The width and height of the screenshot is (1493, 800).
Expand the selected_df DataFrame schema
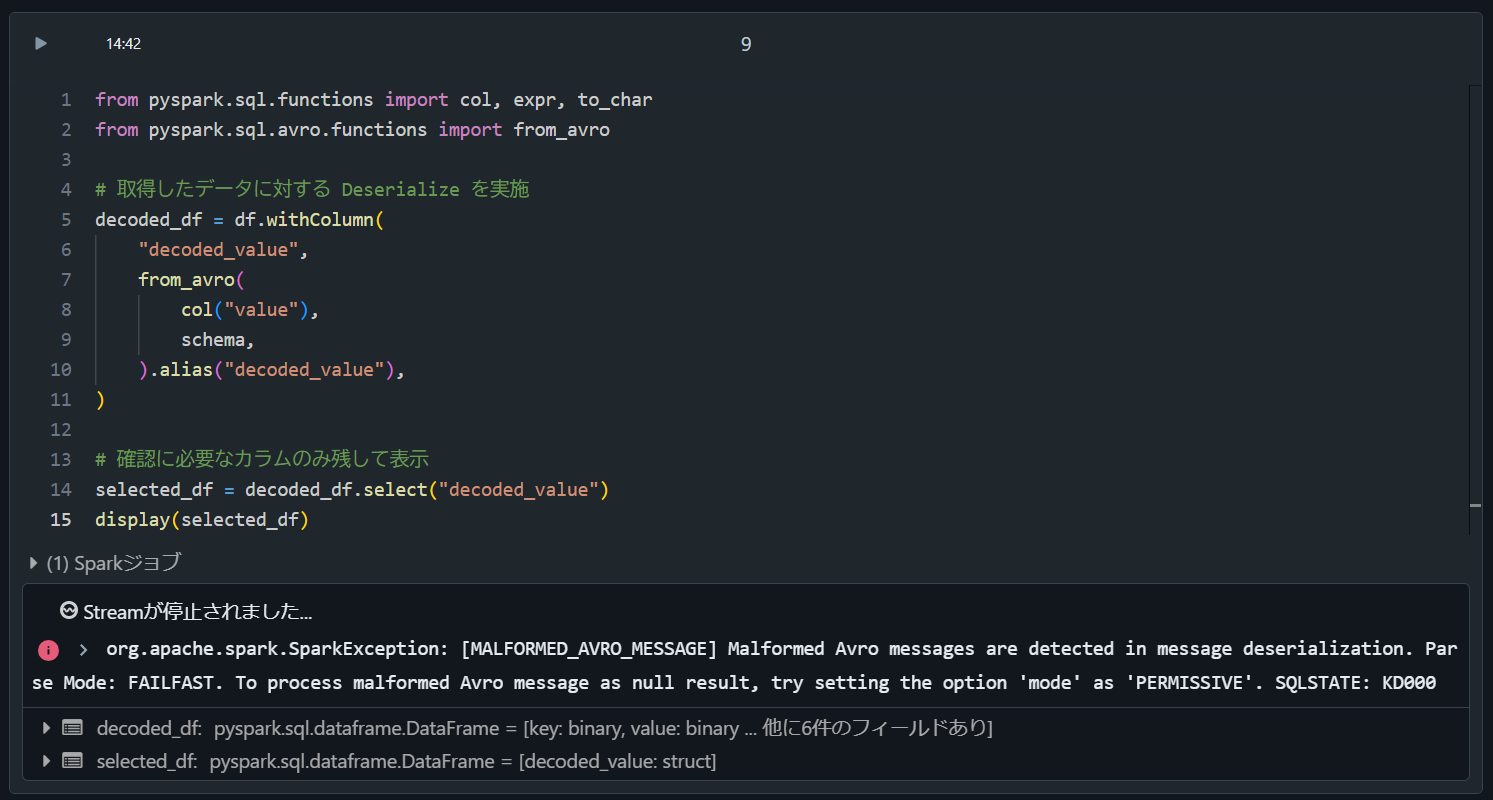46,760
